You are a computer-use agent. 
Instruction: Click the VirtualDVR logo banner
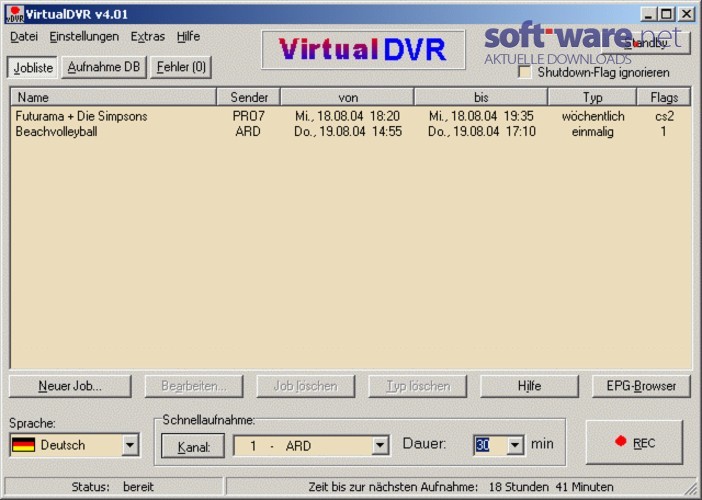[x=363, y=50]
